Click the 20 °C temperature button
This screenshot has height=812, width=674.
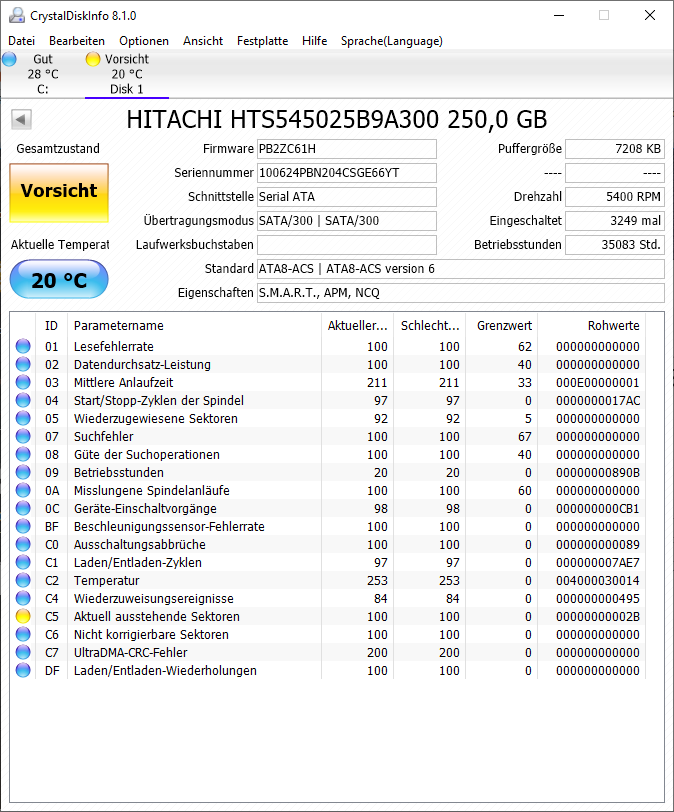(x=59, y=280)
